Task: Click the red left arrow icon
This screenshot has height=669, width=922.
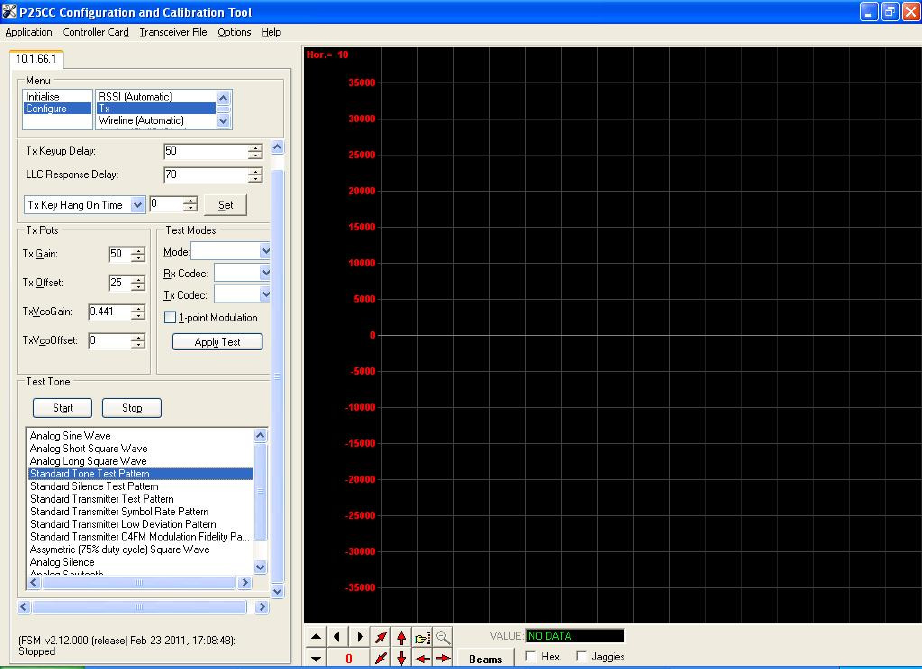Action: [422, 658]
